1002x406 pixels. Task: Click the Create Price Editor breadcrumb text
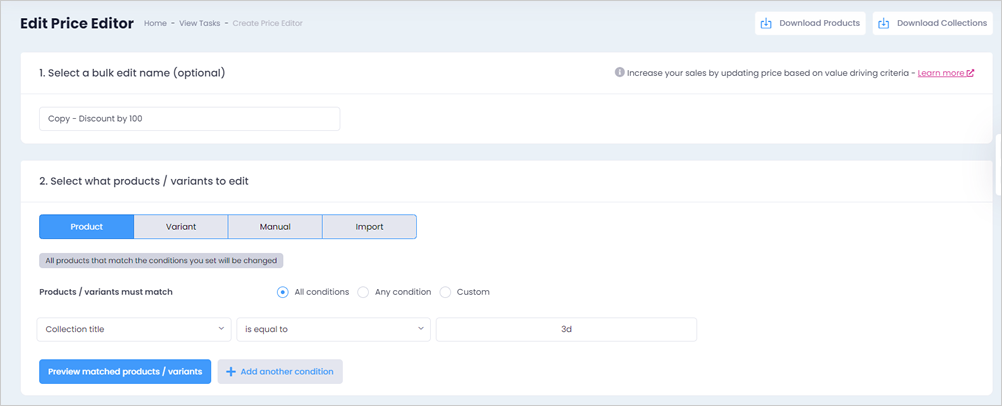point(268,23)
